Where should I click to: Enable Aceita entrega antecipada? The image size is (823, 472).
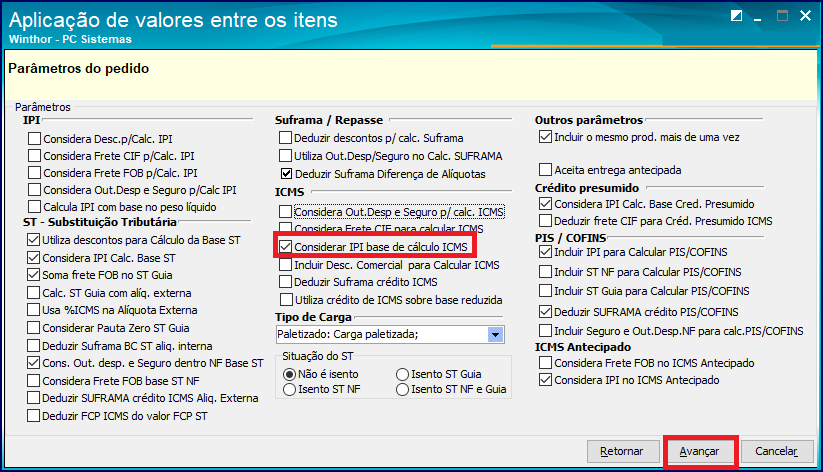[545, 170]
